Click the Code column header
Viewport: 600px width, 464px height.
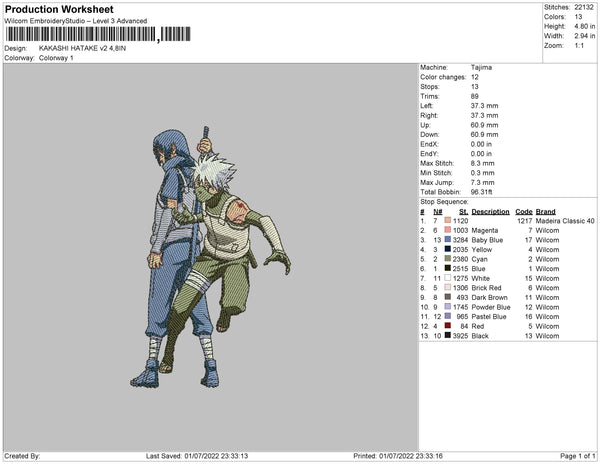click(523, 212)
